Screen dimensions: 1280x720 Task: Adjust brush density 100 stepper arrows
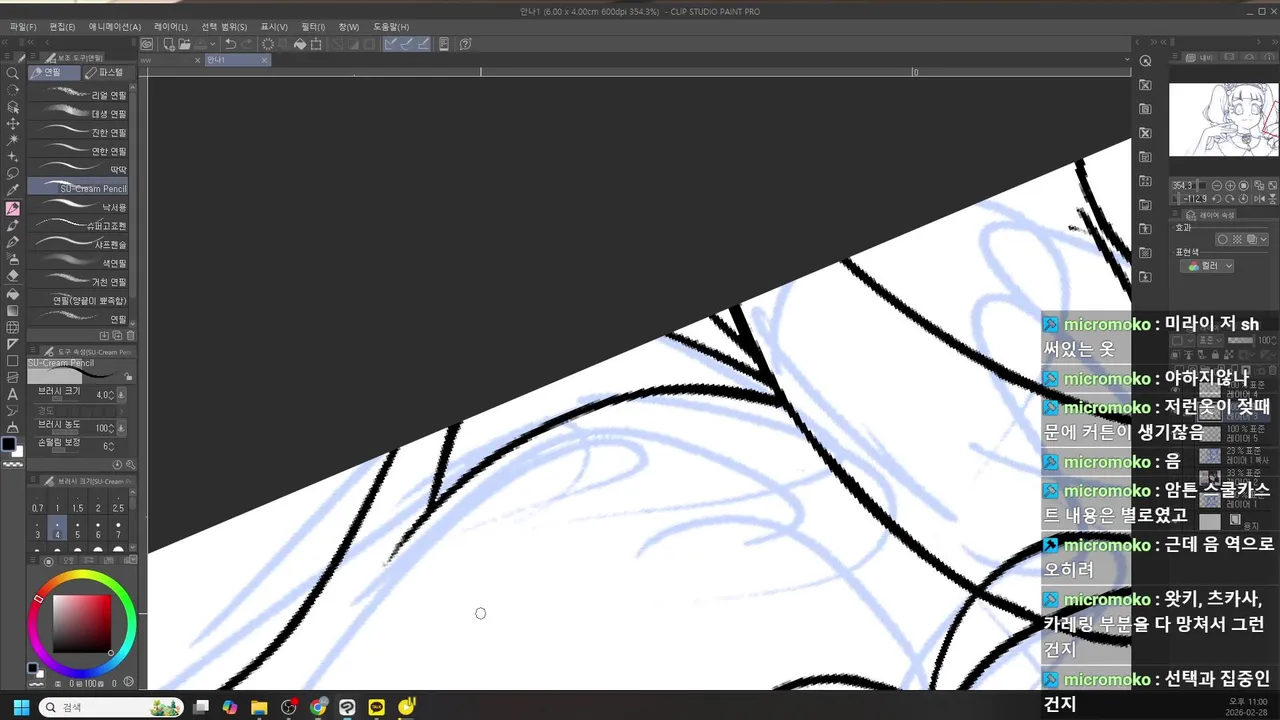113,428
